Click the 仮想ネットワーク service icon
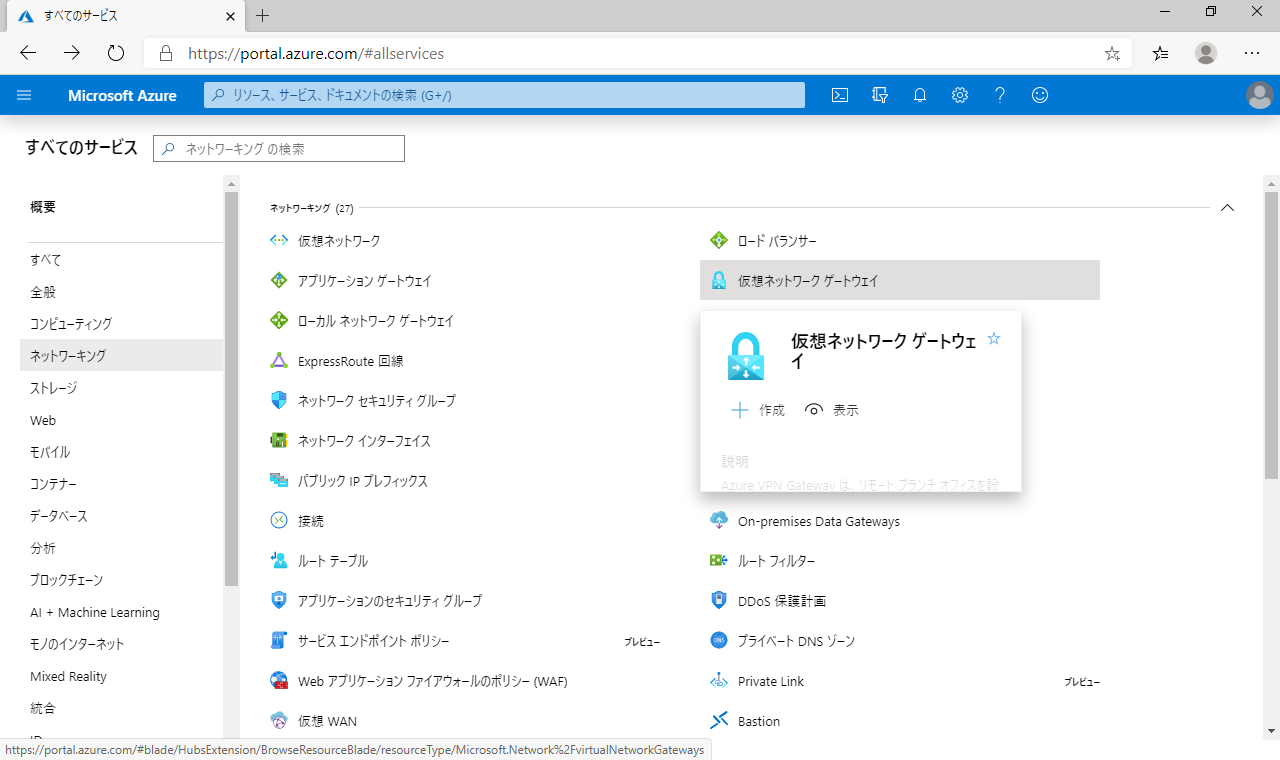Screen dimensions: 1280x760 click(x=279, y=241)
